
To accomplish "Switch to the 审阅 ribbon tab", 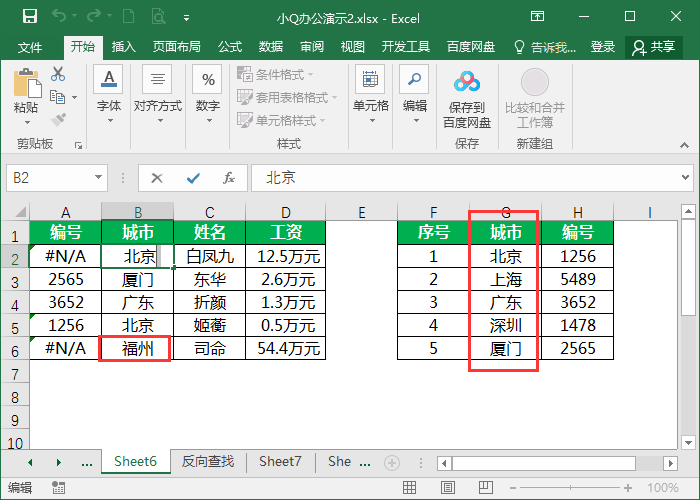I will click(312, 47).
